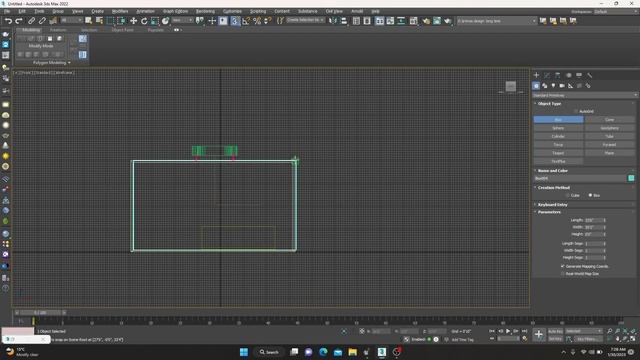Click the Mirror tool icon

pos(333,21)
